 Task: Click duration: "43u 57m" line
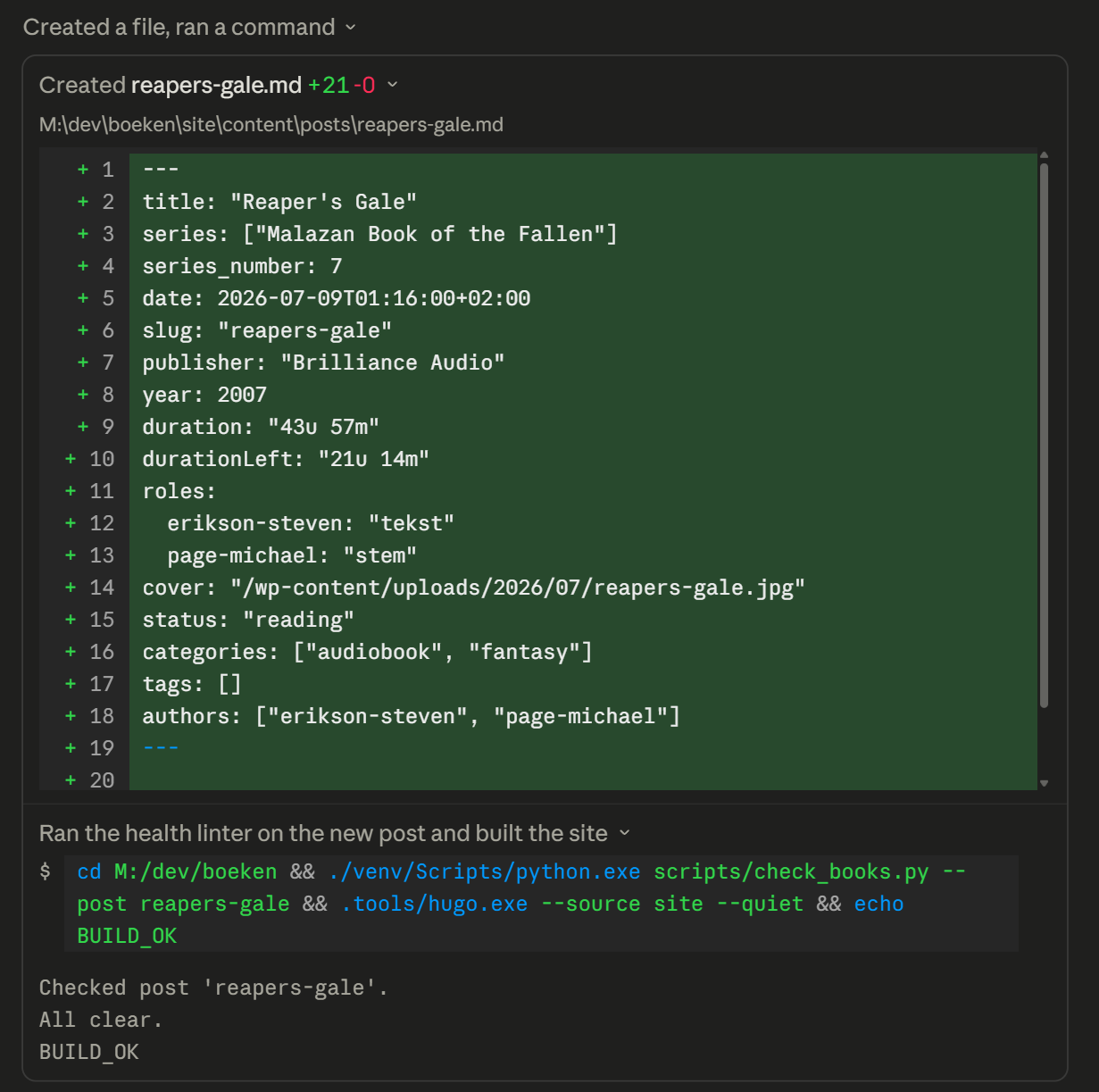pos(261,427)
